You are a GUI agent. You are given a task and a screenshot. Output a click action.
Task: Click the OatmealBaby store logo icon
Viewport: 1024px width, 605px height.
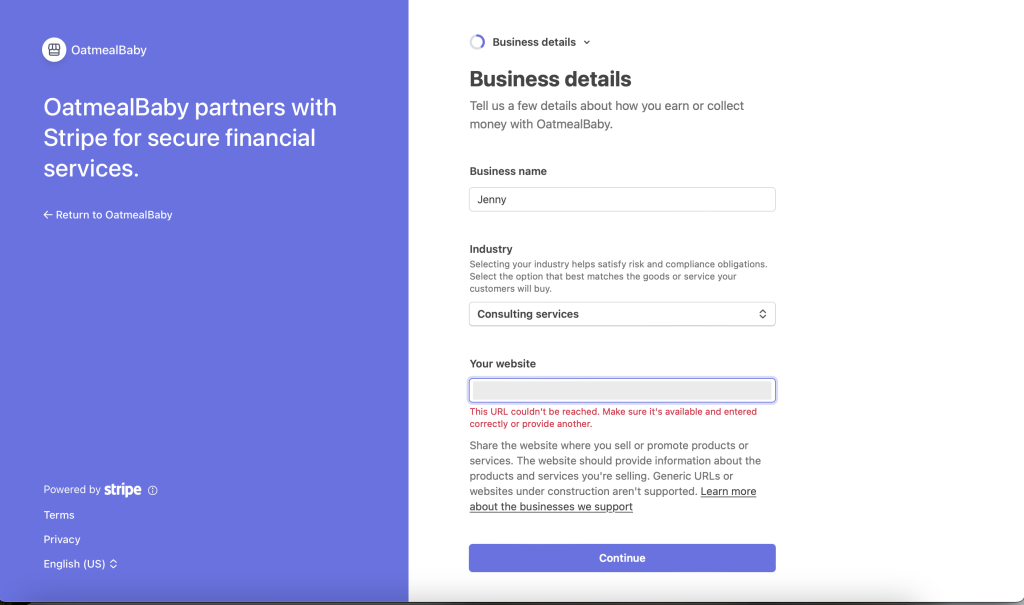pos(54,50)
